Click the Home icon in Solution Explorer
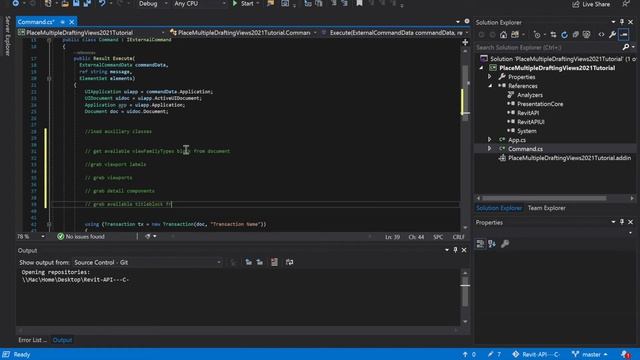 point(503,35)
